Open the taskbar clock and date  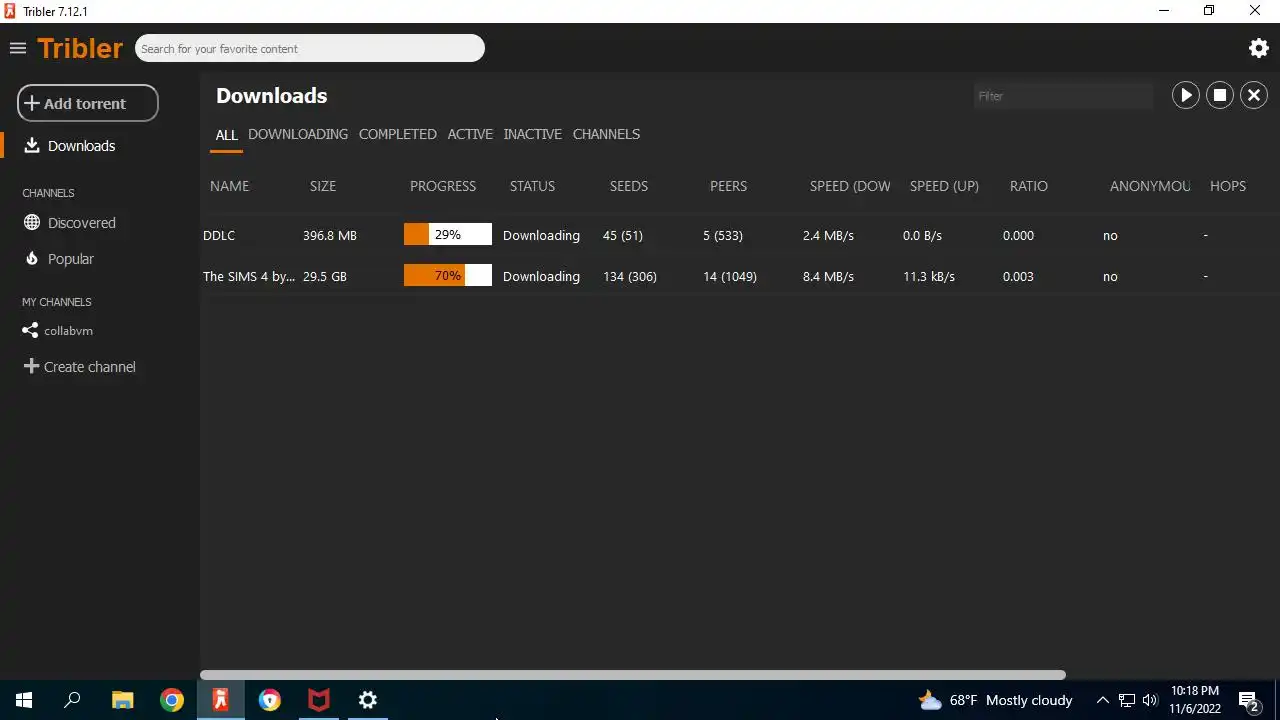click(x=1195, y=700)
